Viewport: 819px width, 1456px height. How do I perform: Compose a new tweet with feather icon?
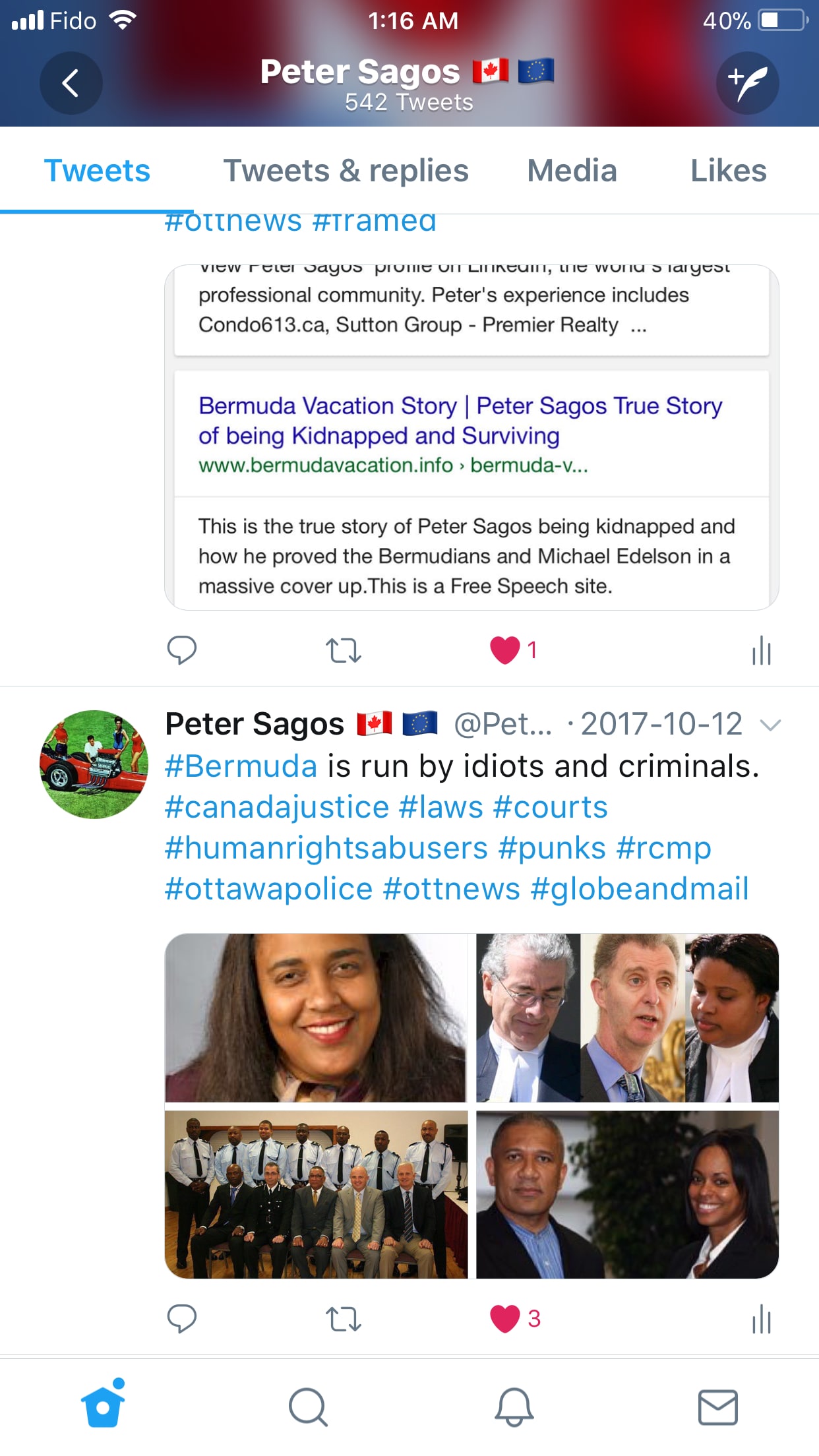tap(748, 83)
